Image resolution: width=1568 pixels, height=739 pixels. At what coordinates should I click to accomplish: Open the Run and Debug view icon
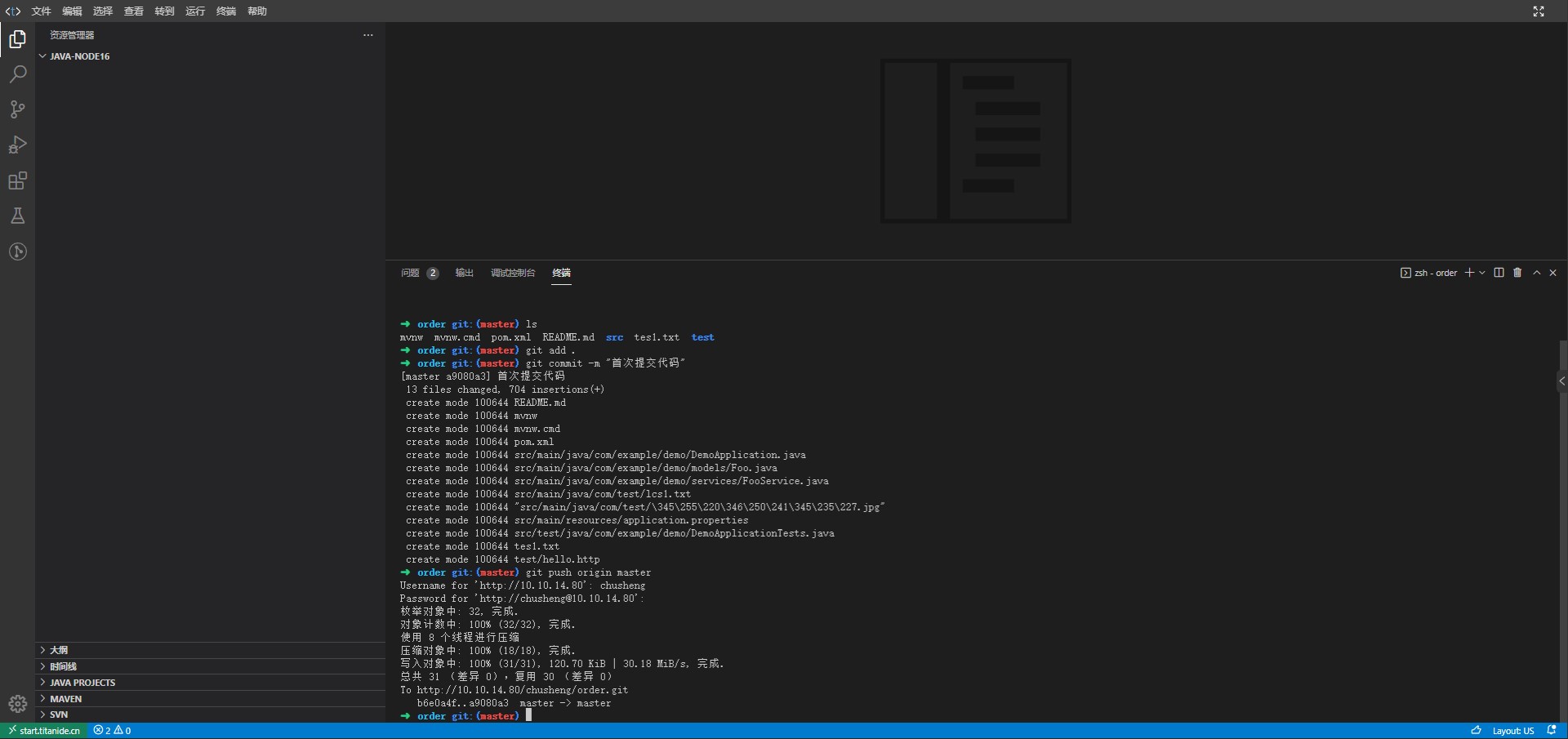tap(17, 145)
